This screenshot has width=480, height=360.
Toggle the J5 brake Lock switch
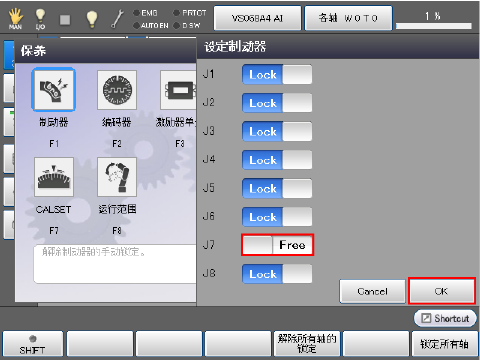click(x=277, y=188)
